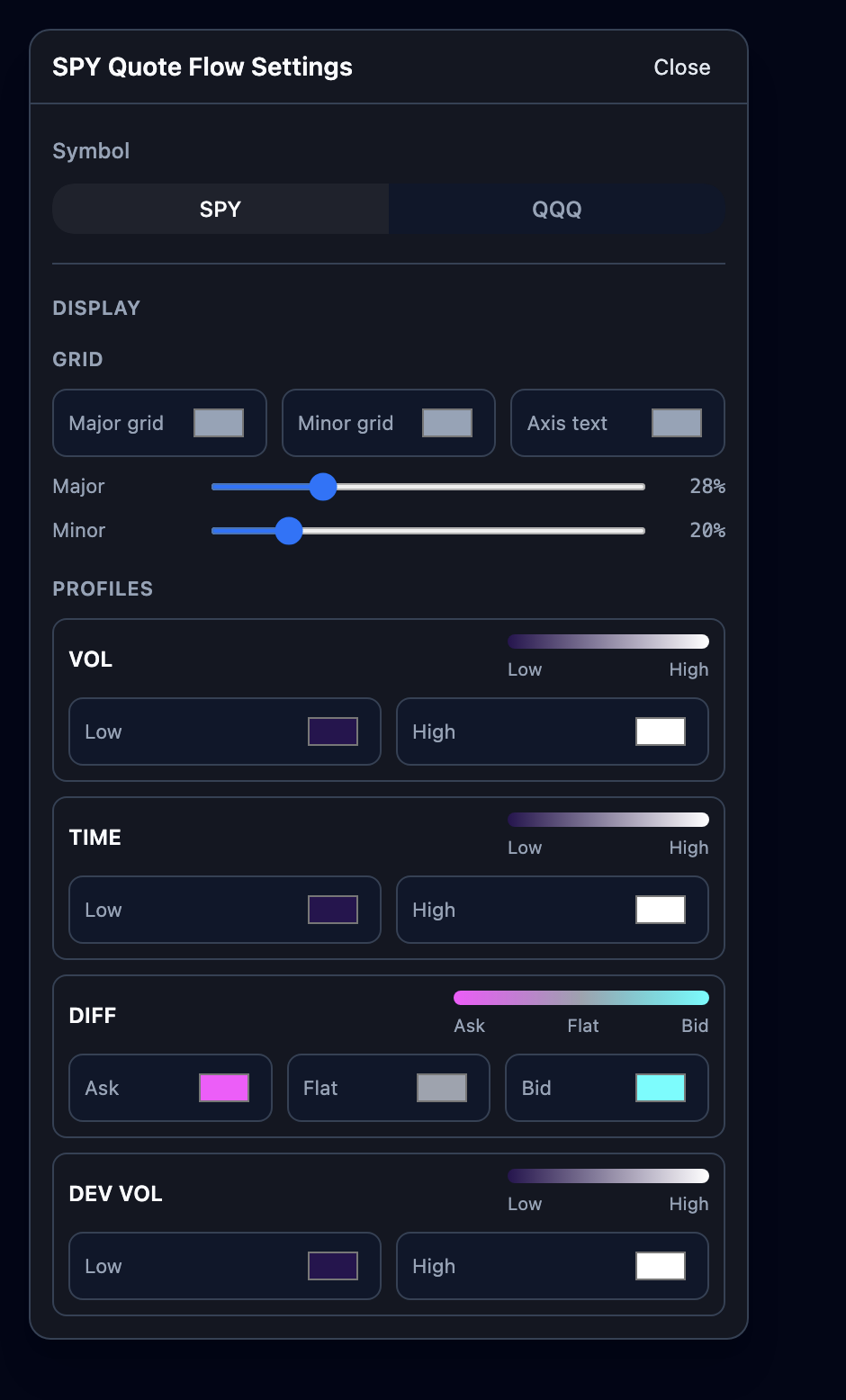Click the VOL gradient preview bar
The width and height of the screenshot is (846, 1400).
click(x=608, y=642)
